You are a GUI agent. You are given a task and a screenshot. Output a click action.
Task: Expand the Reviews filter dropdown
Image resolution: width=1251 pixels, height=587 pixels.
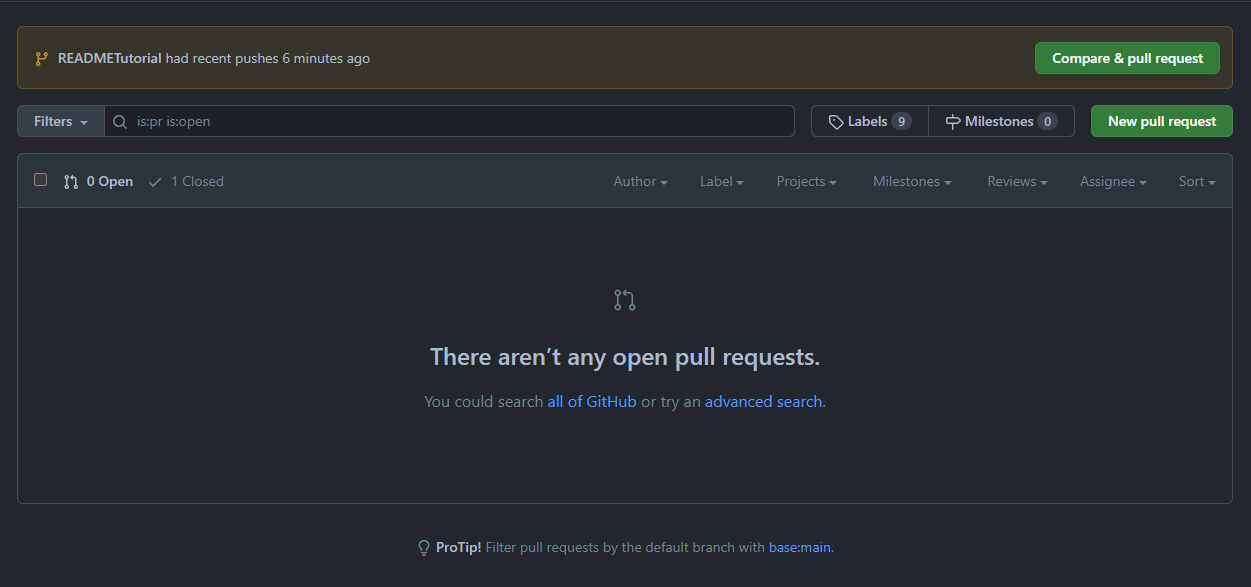[x=1016, y=181]
